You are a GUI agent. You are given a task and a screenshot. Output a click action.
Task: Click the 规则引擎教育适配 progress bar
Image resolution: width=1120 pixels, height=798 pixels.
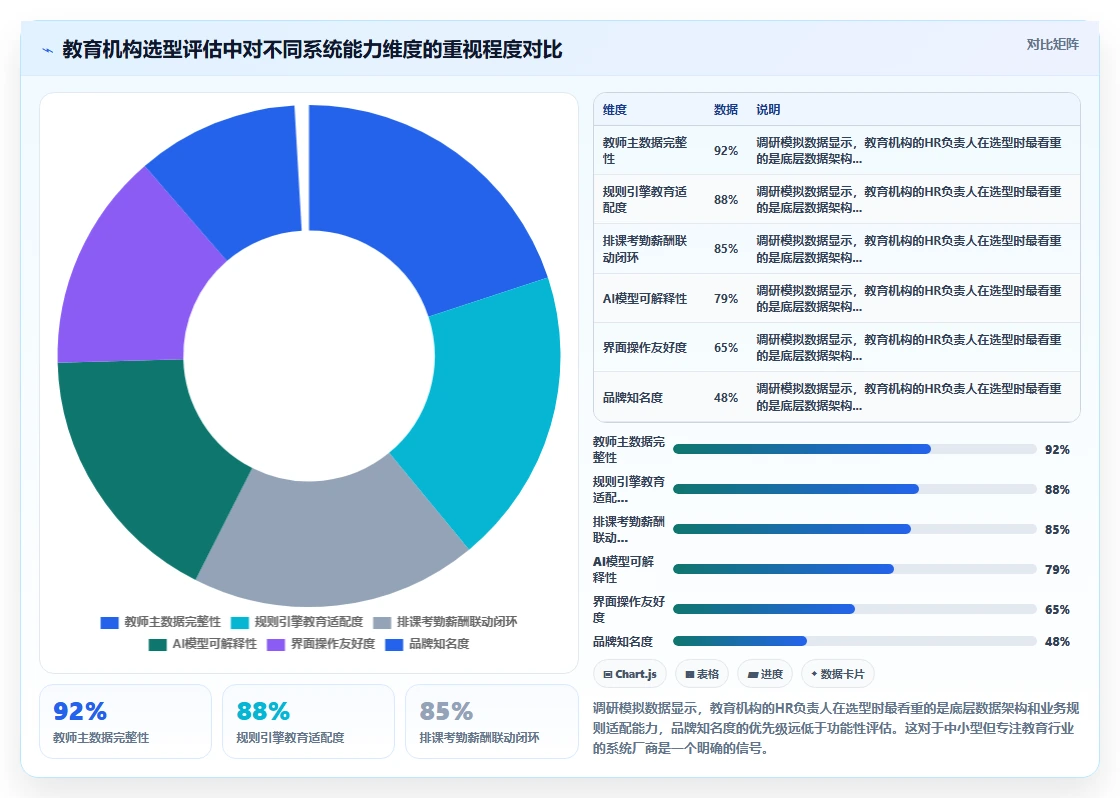tap(854, 489)
